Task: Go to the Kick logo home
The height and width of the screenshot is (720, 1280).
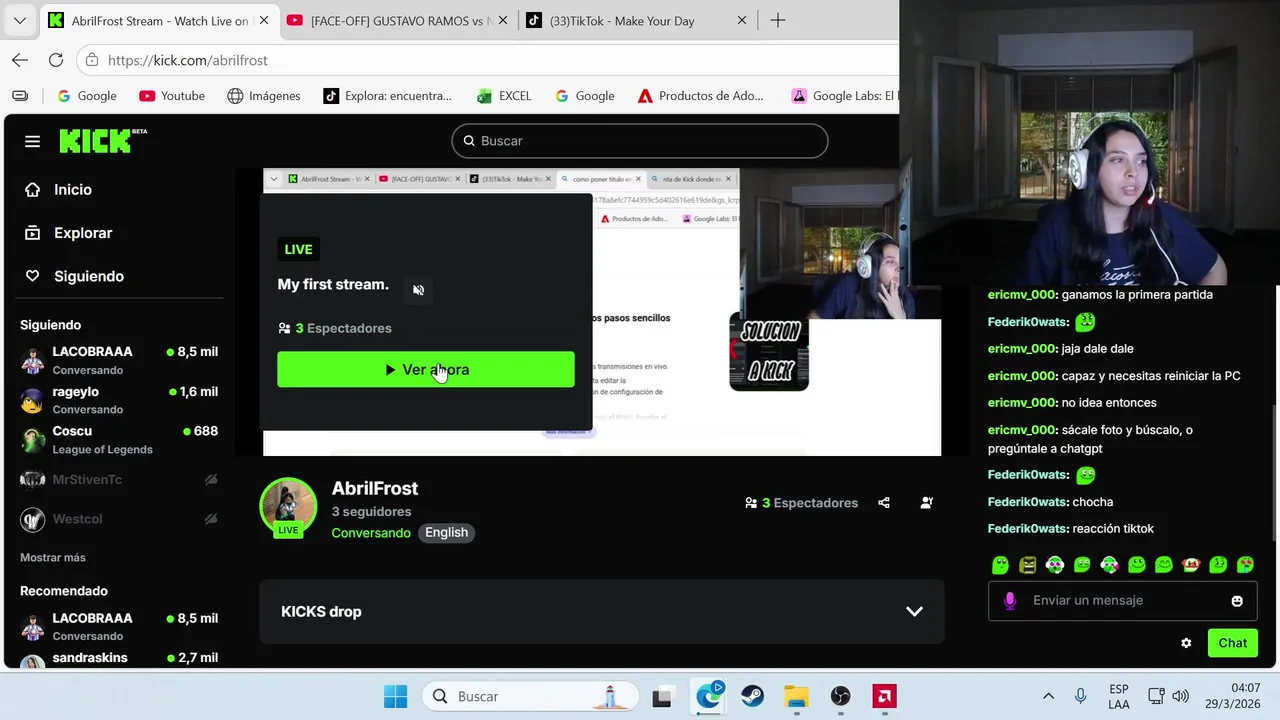Action: 102,141
